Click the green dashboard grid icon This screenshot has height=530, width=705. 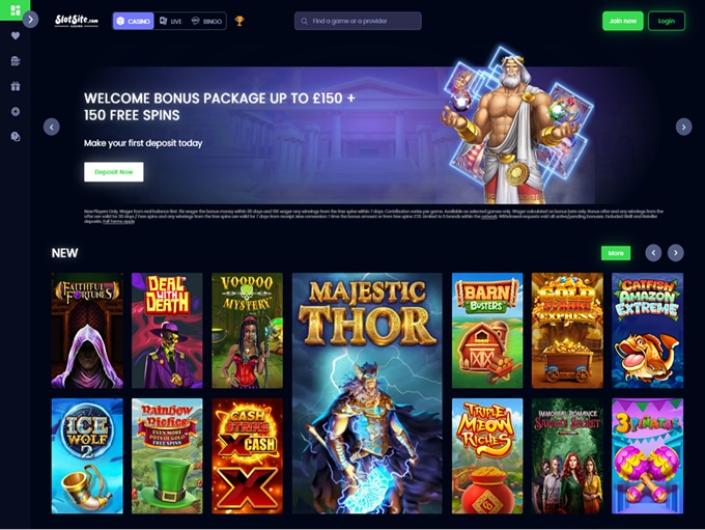[15, 10]
